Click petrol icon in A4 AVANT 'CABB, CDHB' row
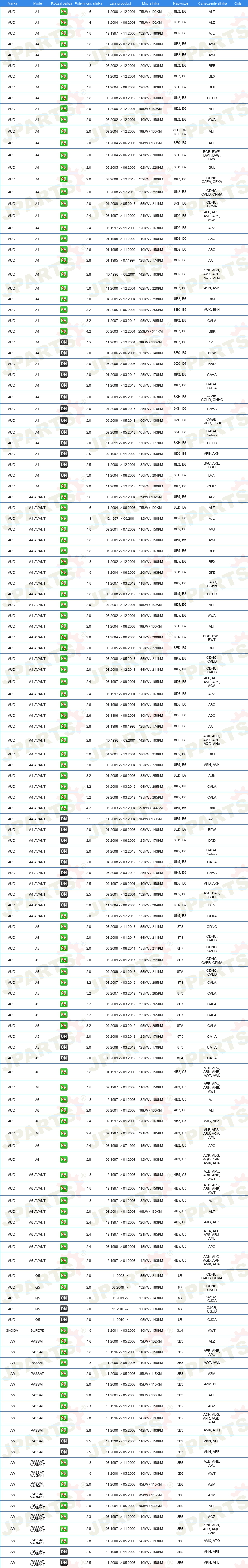 [63, 583]
